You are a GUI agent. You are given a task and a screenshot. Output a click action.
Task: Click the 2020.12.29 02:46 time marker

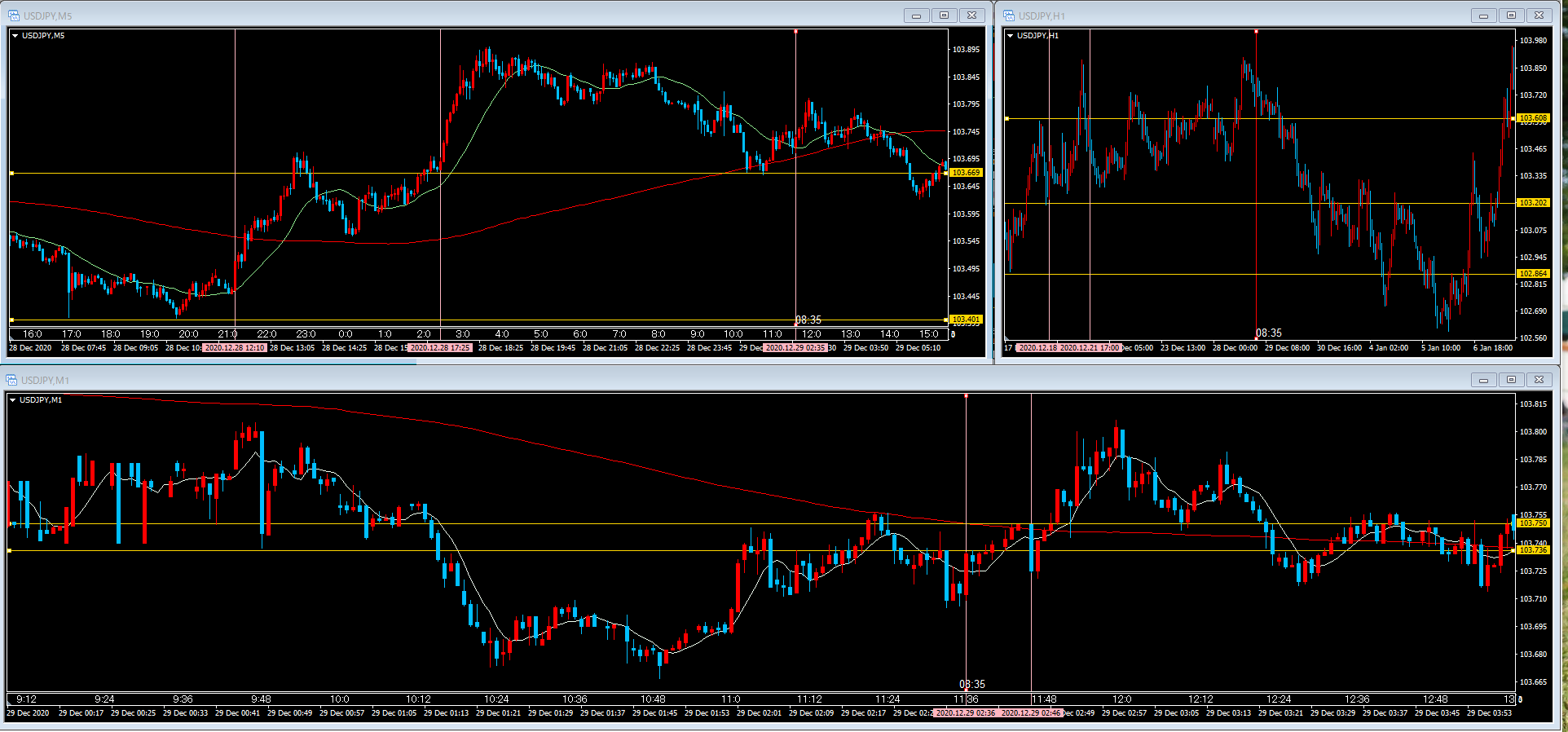click(1031, 713)
